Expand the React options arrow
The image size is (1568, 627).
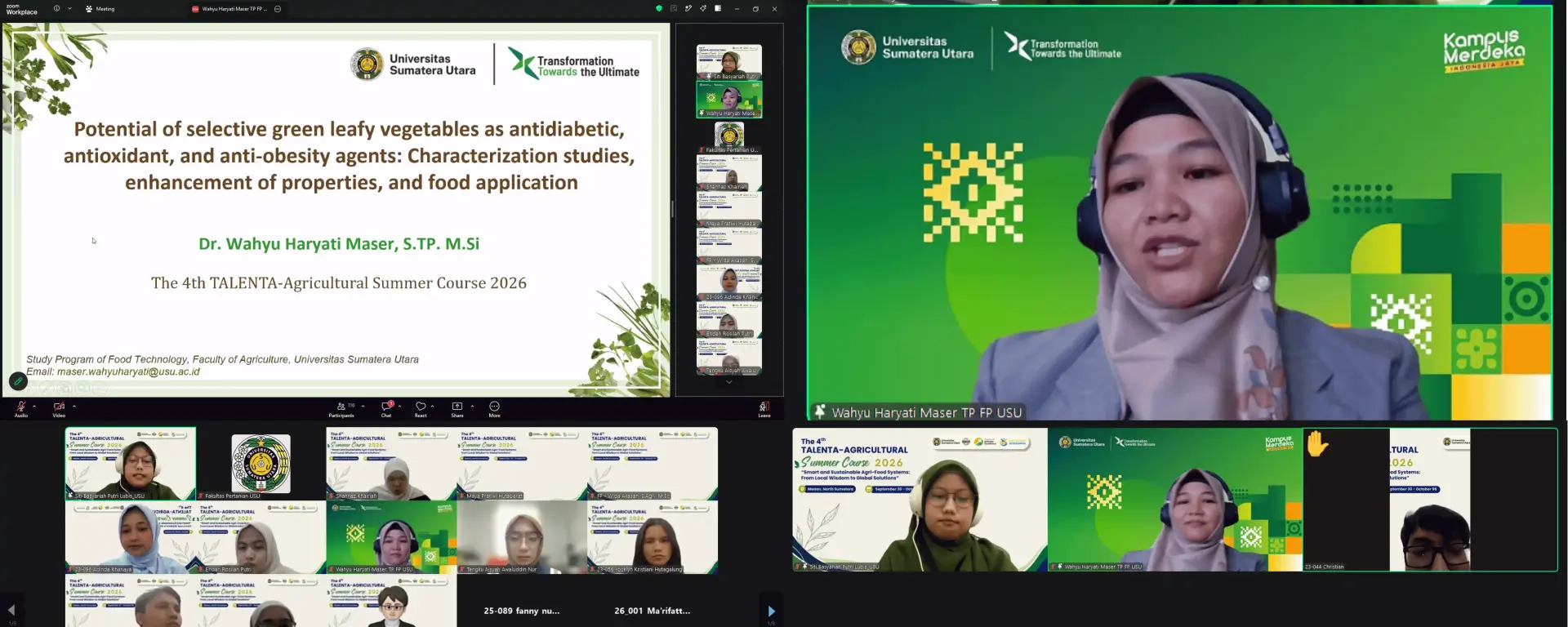432,406
